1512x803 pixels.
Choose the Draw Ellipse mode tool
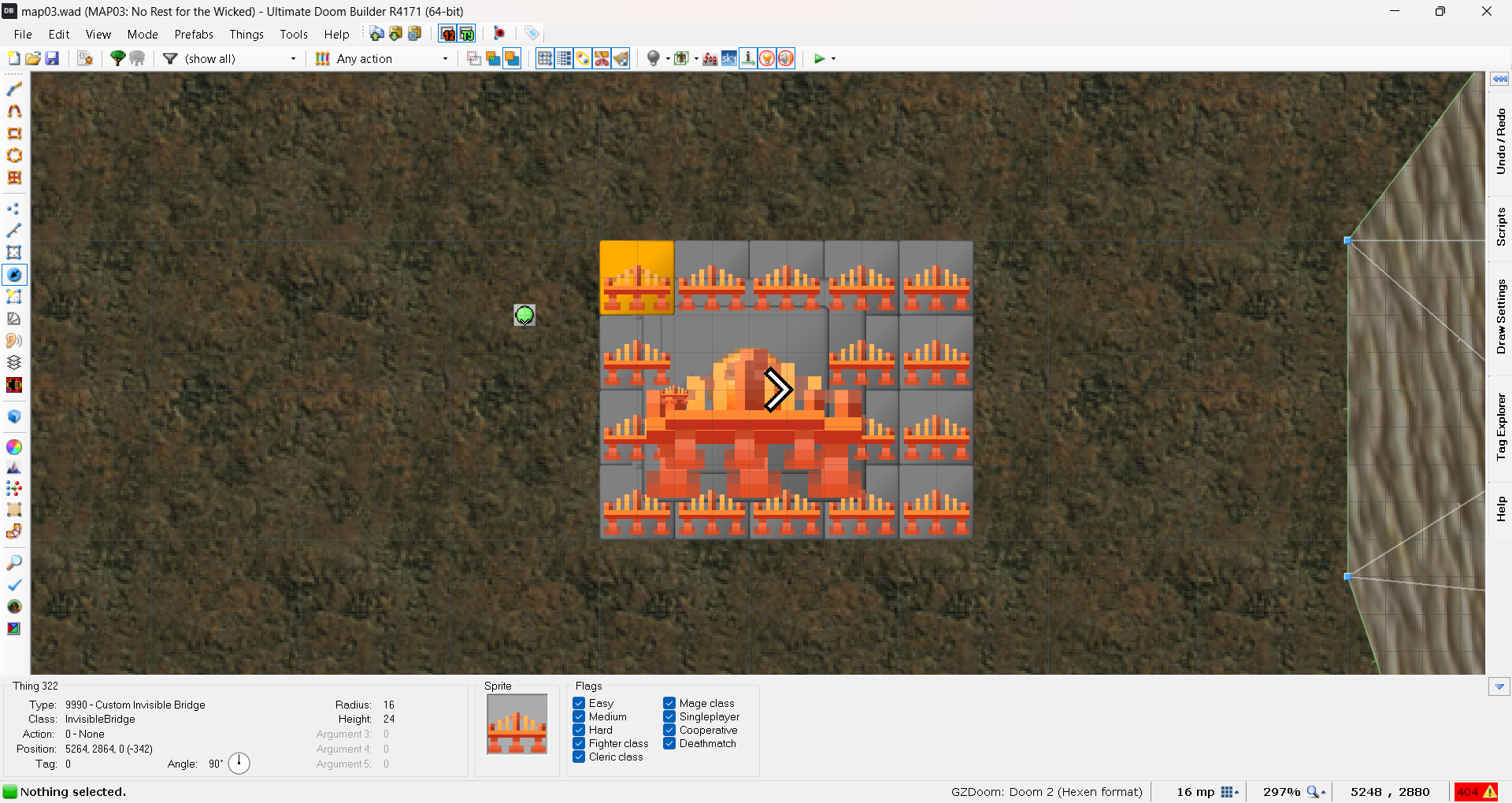[14, 156]
